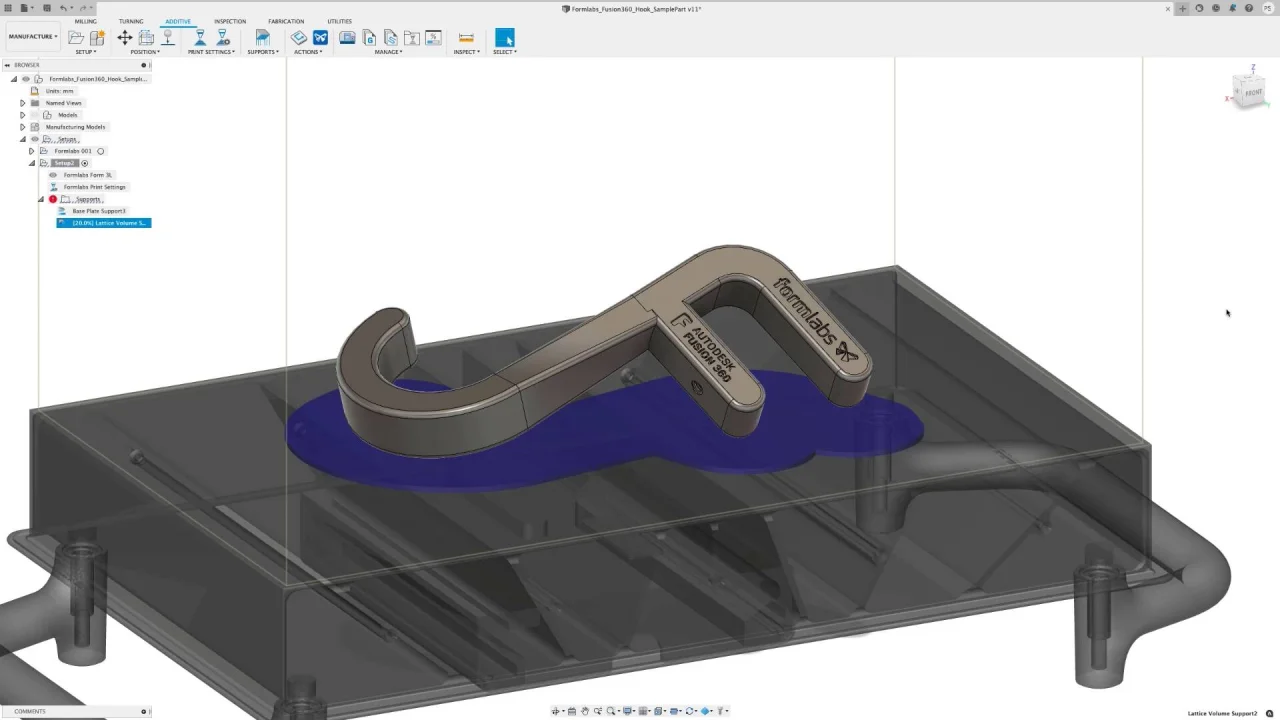Open the Print Setting Editor icon with gear
Viewport: 1280px width, 720px height.
point(222,37)
